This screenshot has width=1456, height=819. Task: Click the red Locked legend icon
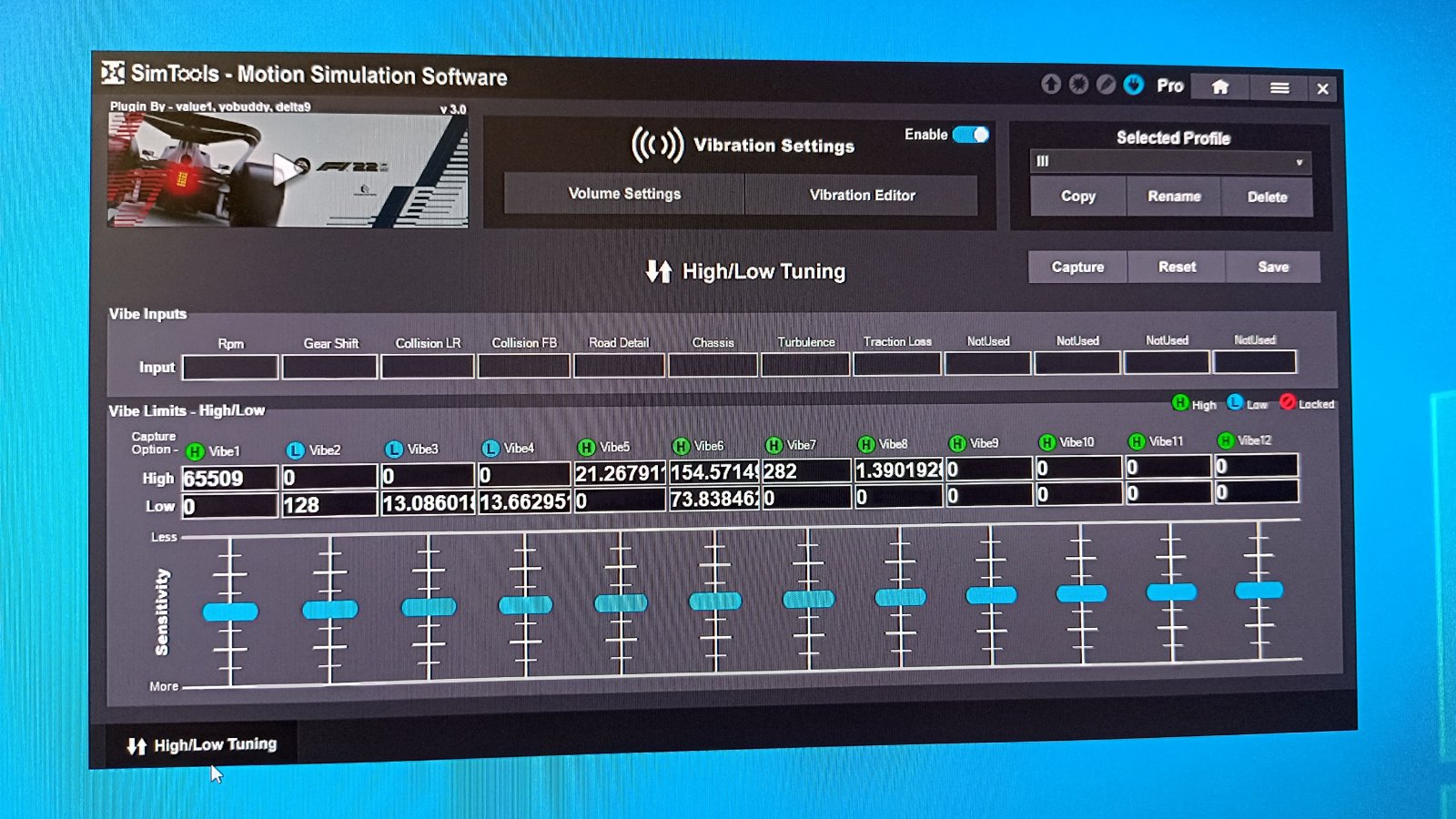pos(1288,401)
